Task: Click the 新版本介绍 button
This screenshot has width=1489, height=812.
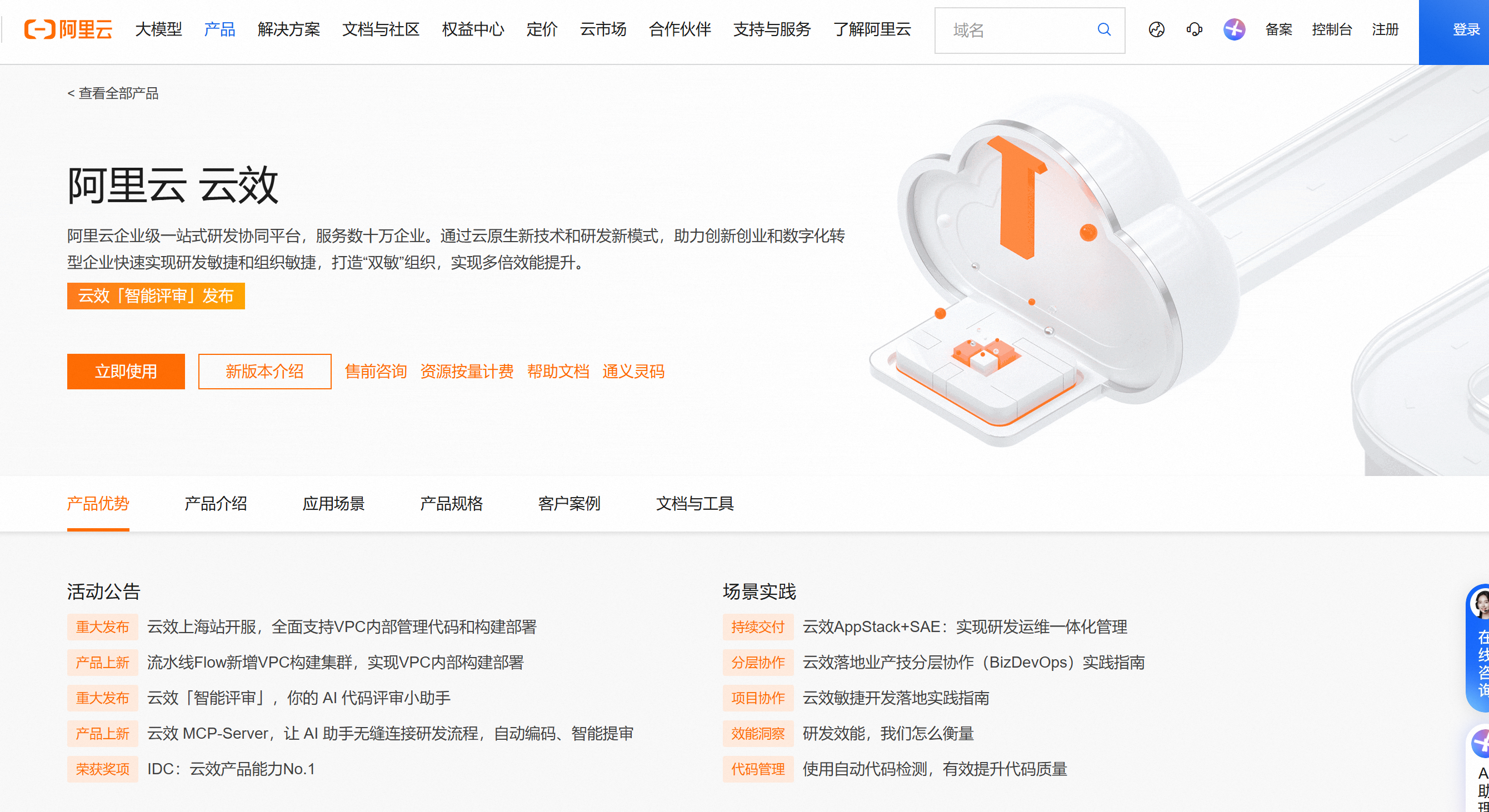Action: pos(264,372)
